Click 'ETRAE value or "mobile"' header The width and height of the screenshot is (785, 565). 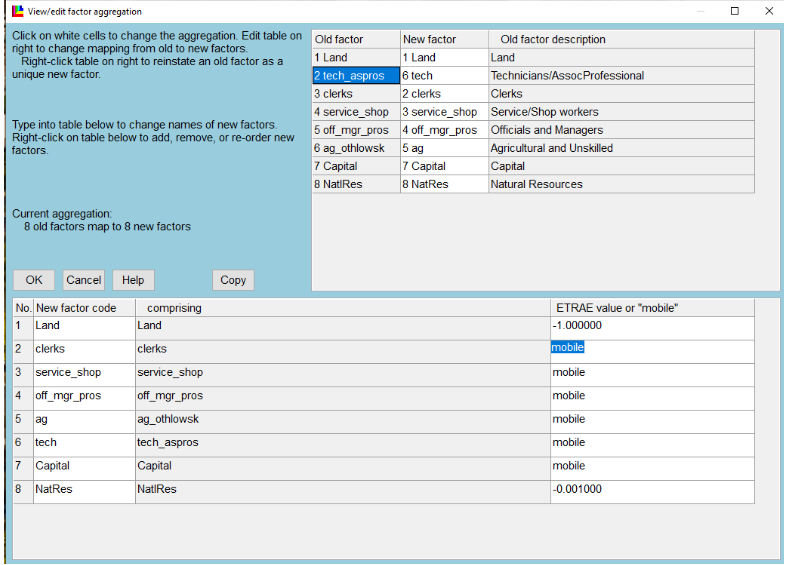click(652, 308)
